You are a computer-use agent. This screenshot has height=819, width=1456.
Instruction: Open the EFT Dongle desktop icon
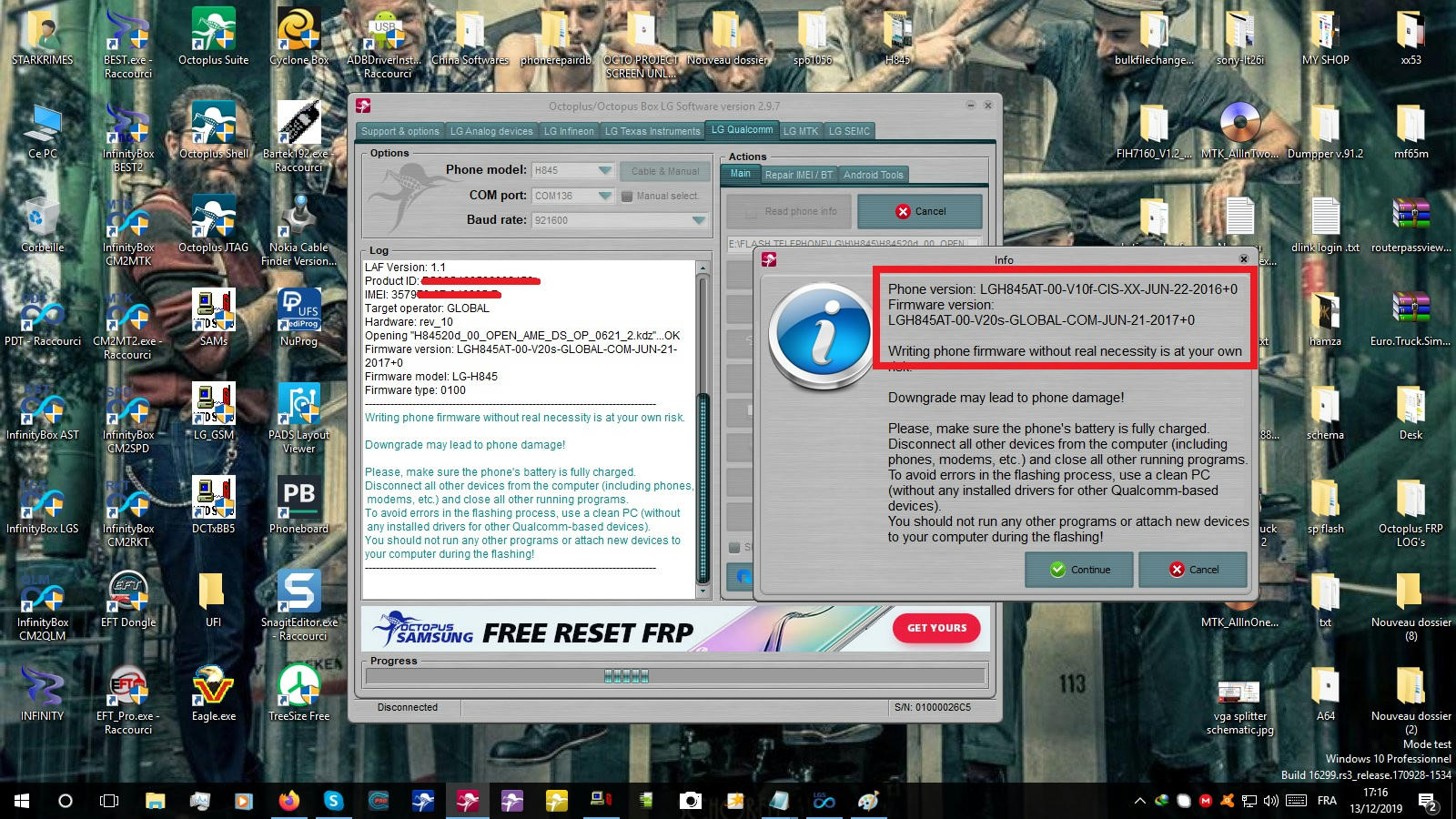pyautogui.click(x=128, y=597)
